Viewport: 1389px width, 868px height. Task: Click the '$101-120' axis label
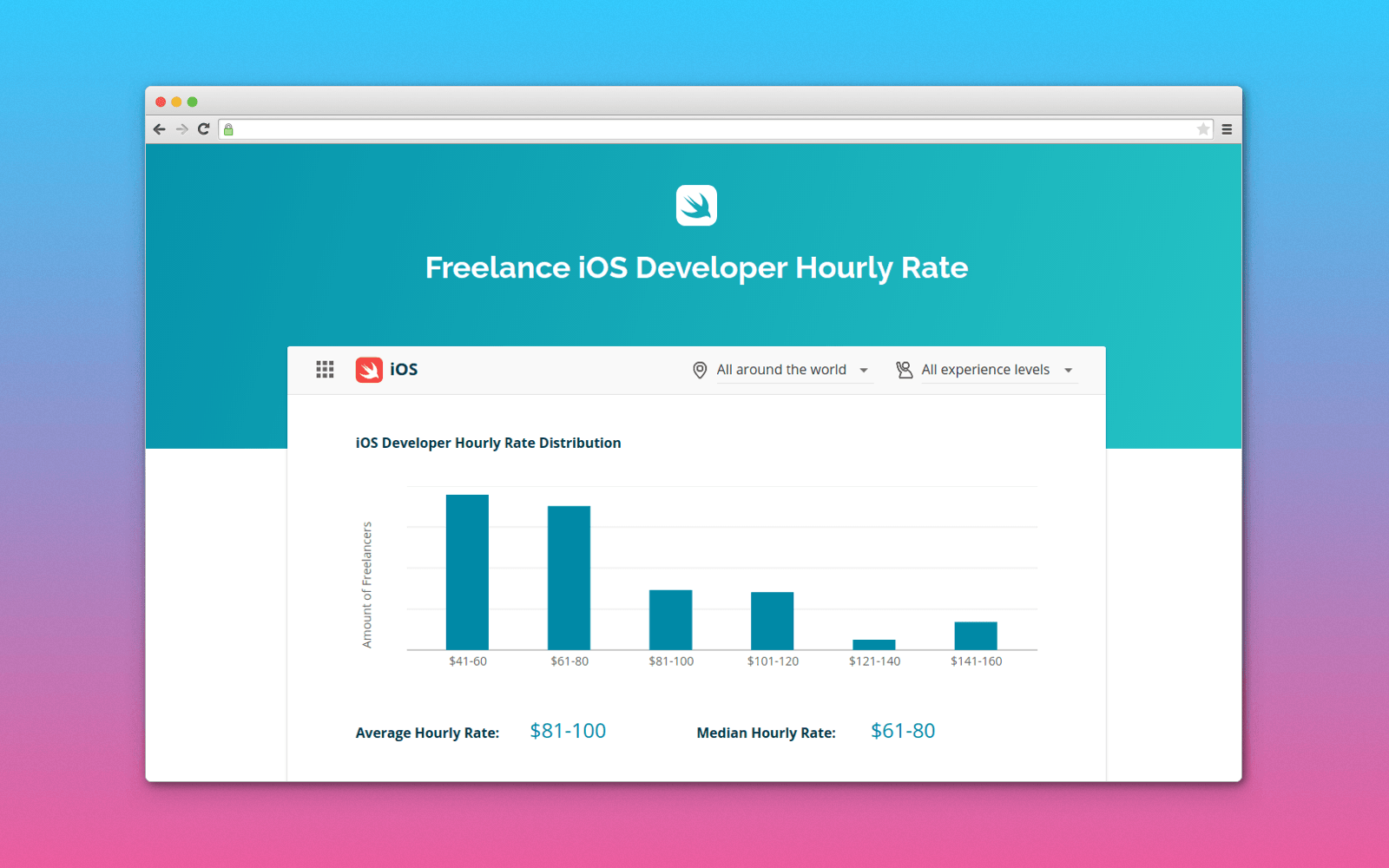(x=773, y=661)
